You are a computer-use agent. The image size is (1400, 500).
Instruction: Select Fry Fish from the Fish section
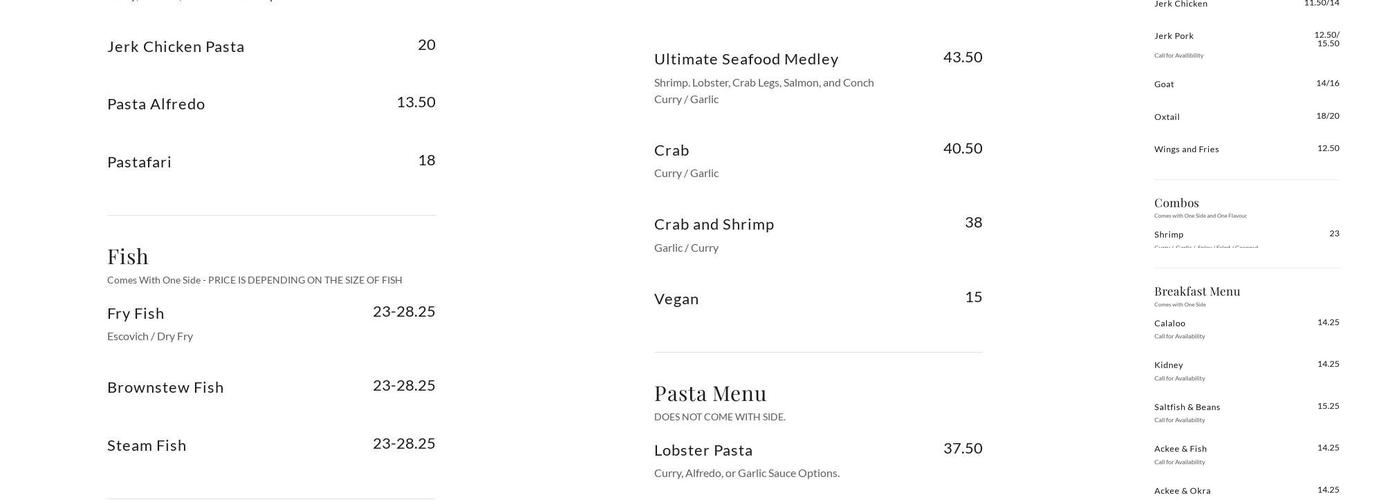pyautogui.click(x=136, y=313)
